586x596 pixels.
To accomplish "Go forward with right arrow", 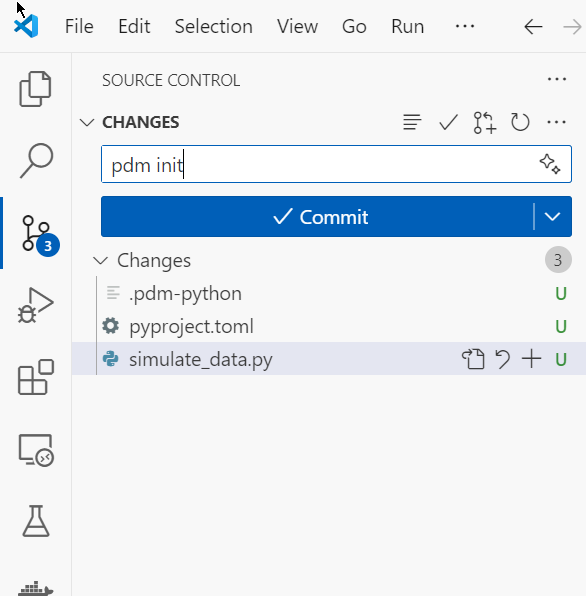I will click(572, 27).
